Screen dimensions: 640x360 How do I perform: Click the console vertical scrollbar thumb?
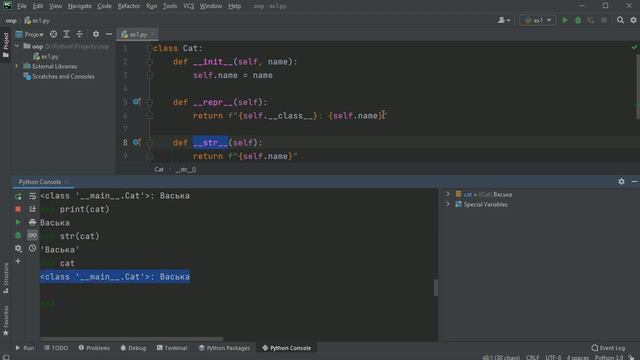(x=436, y=288)
